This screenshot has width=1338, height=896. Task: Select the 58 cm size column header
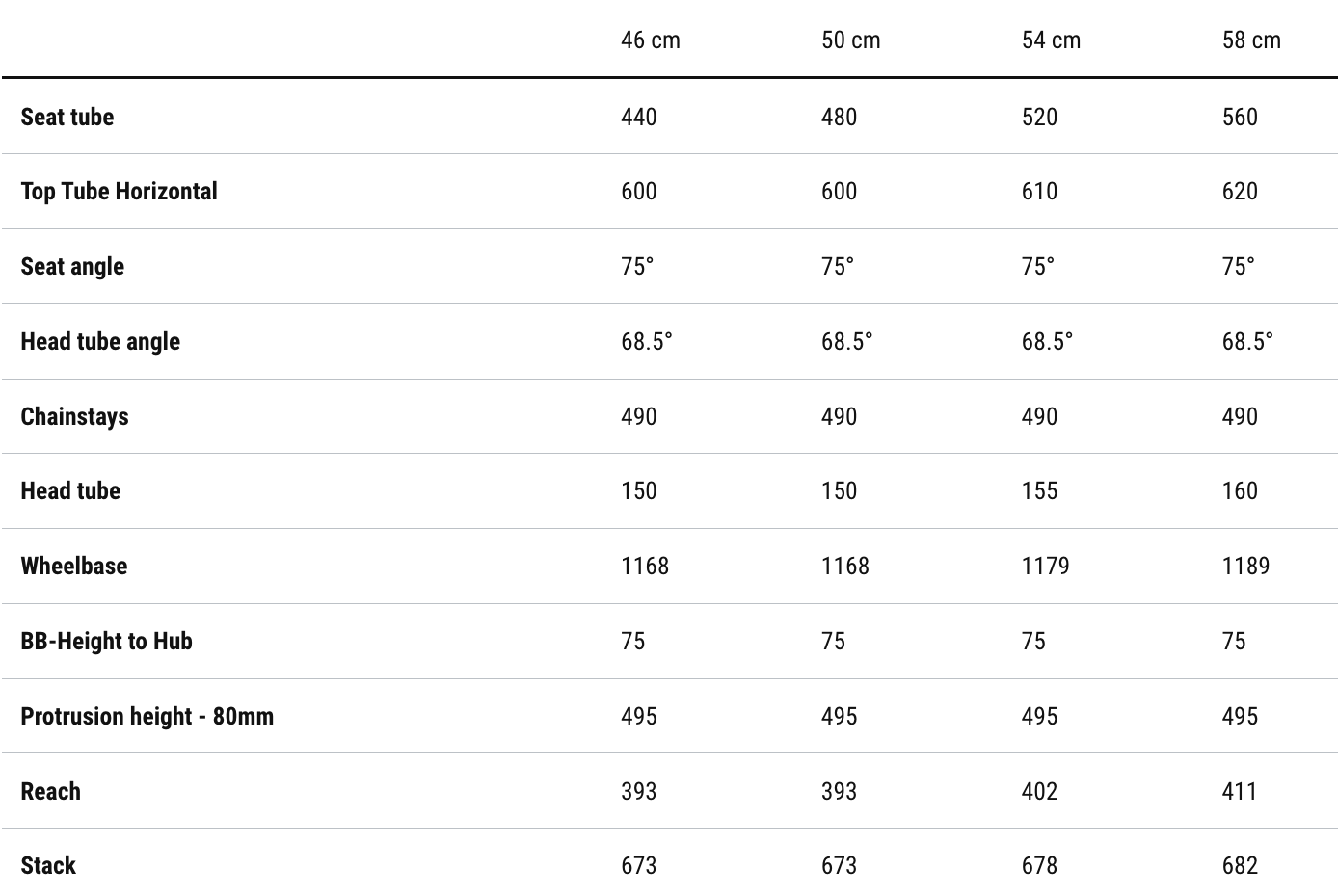[x=1251, y=40]
